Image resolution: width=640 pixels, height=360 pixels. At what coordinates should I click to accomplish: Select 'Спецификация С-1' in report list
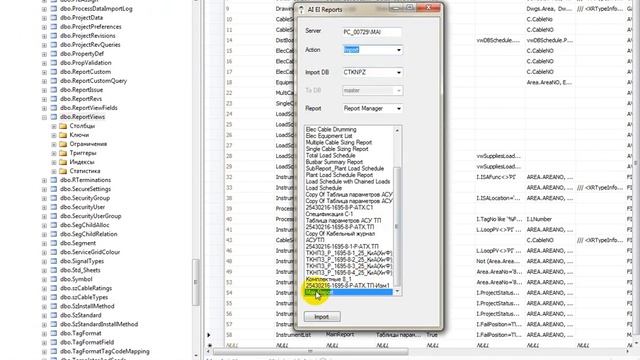[329, 214]
